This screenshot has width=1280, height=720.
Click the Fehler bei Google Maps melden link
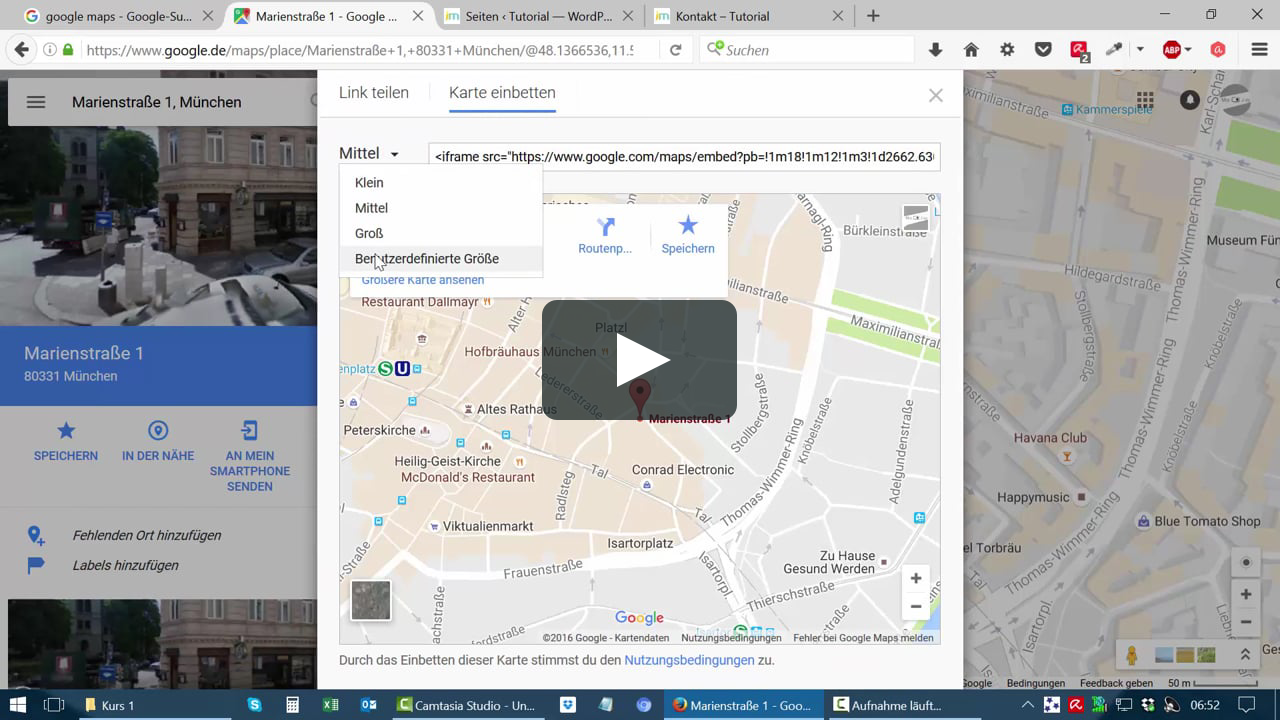(x=863, y=638)
